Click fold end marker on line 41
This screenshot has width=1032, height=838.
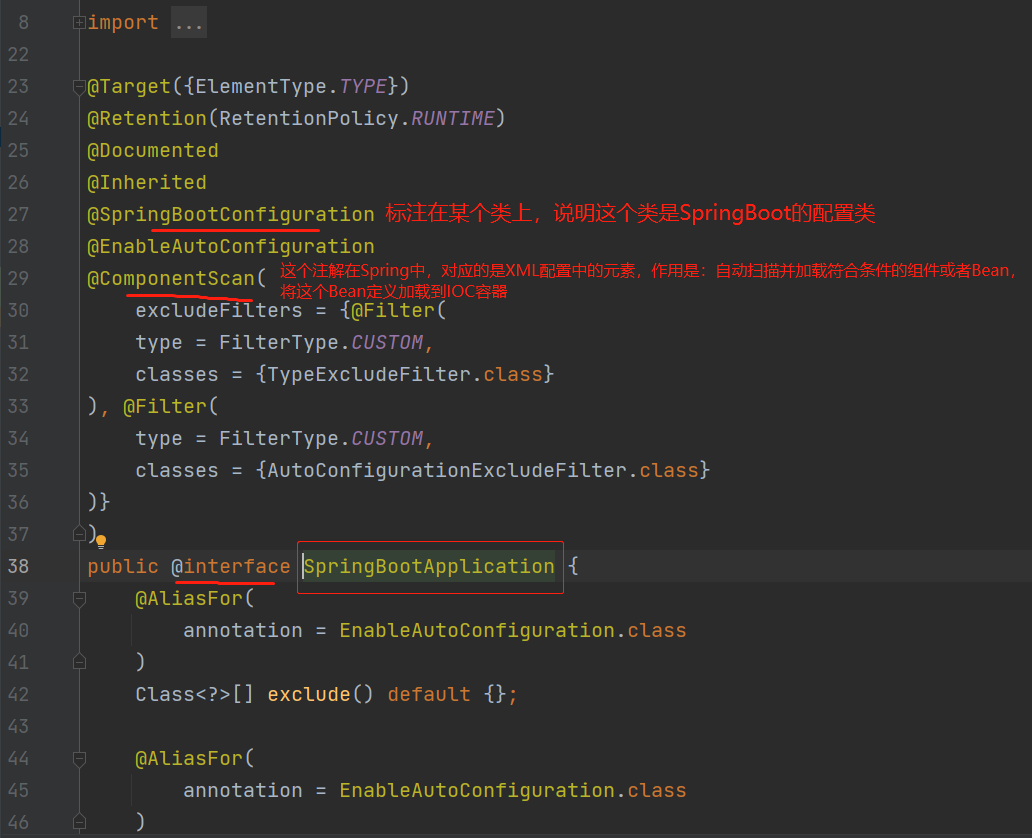79,662
